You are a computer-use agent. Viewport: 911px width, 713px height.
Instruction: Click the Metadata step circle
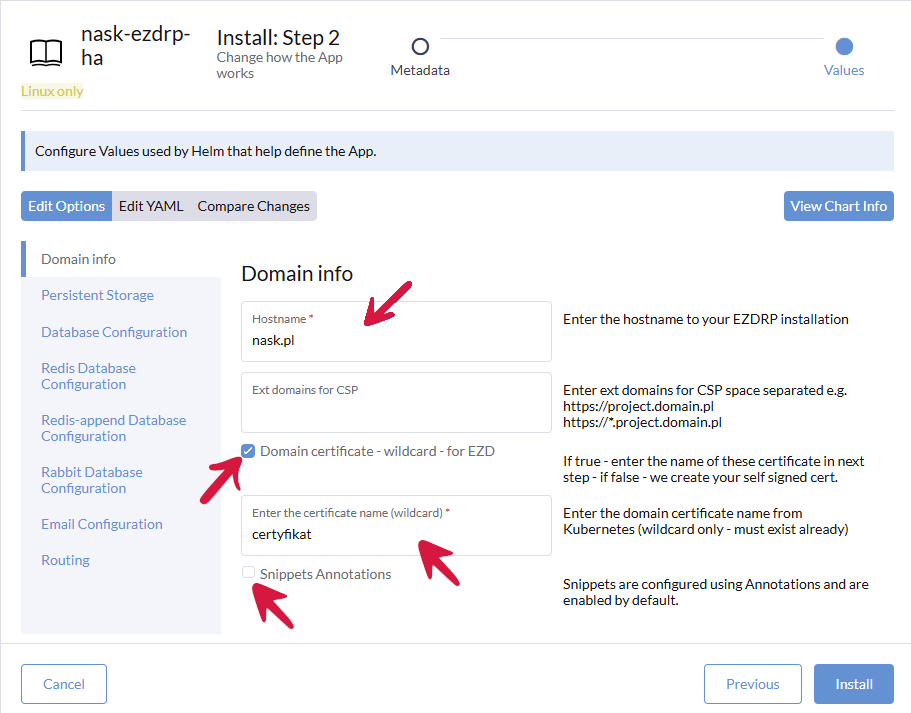[420, 47]
